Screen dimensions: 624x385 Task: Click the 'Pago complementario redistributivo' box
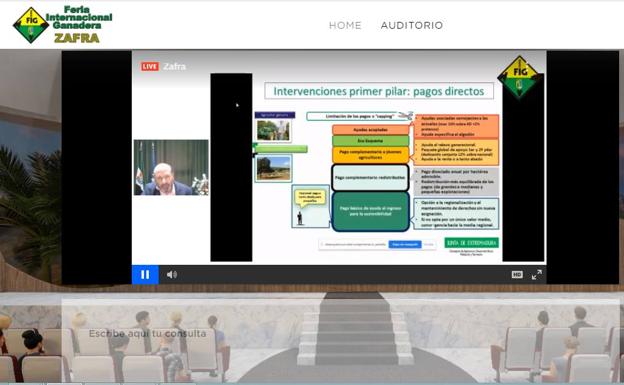370,178
